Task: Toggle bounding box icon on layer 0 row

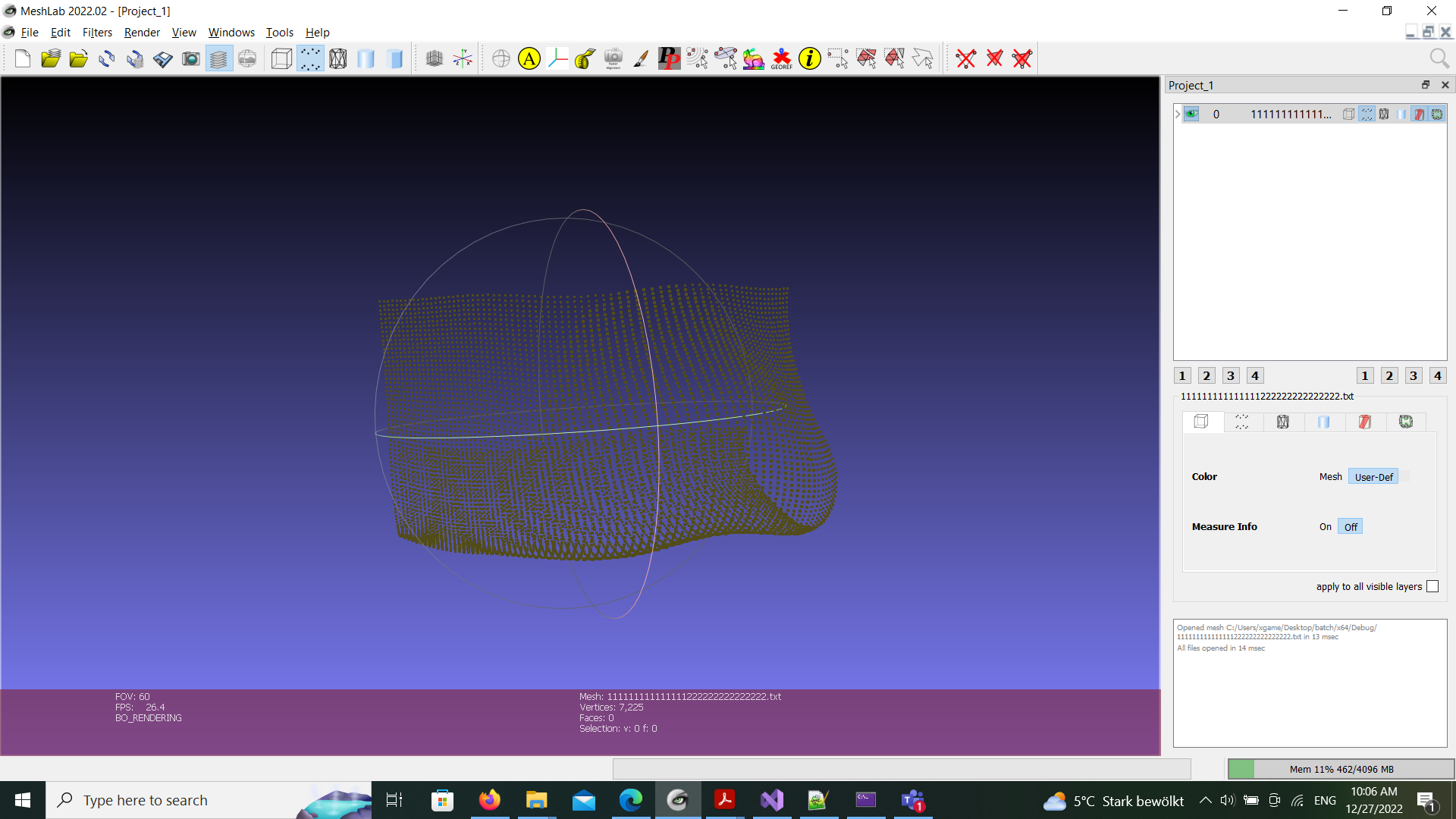Action: point(1348,114)
